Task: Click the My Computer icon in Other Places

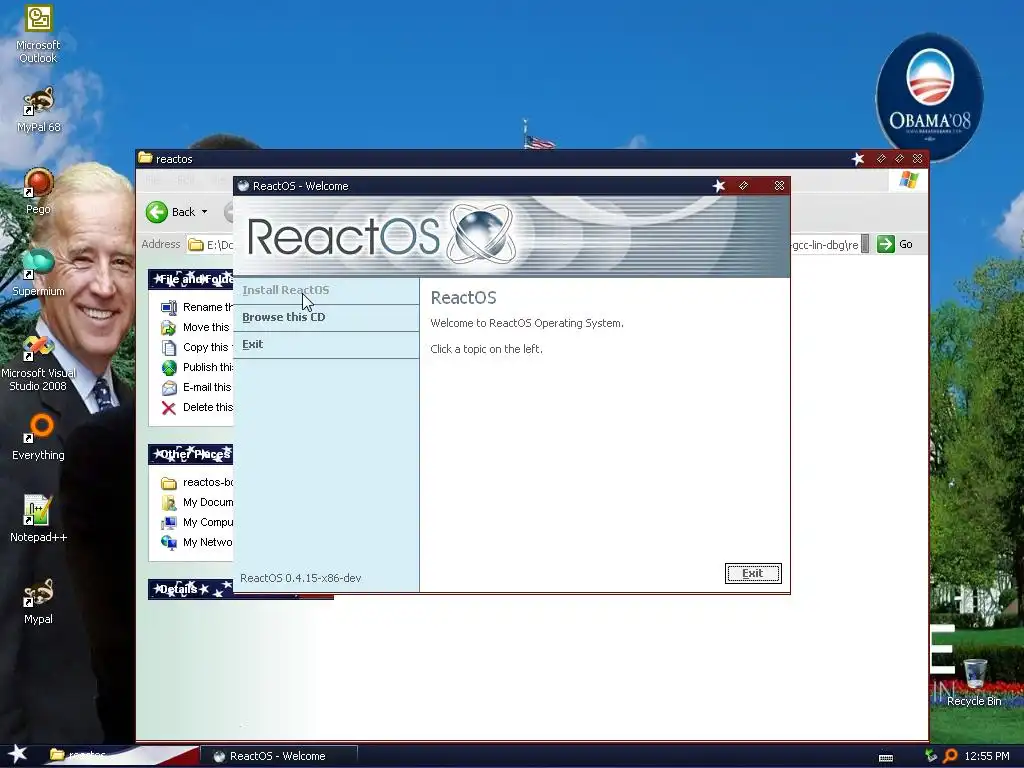Action: pos(168,522)
